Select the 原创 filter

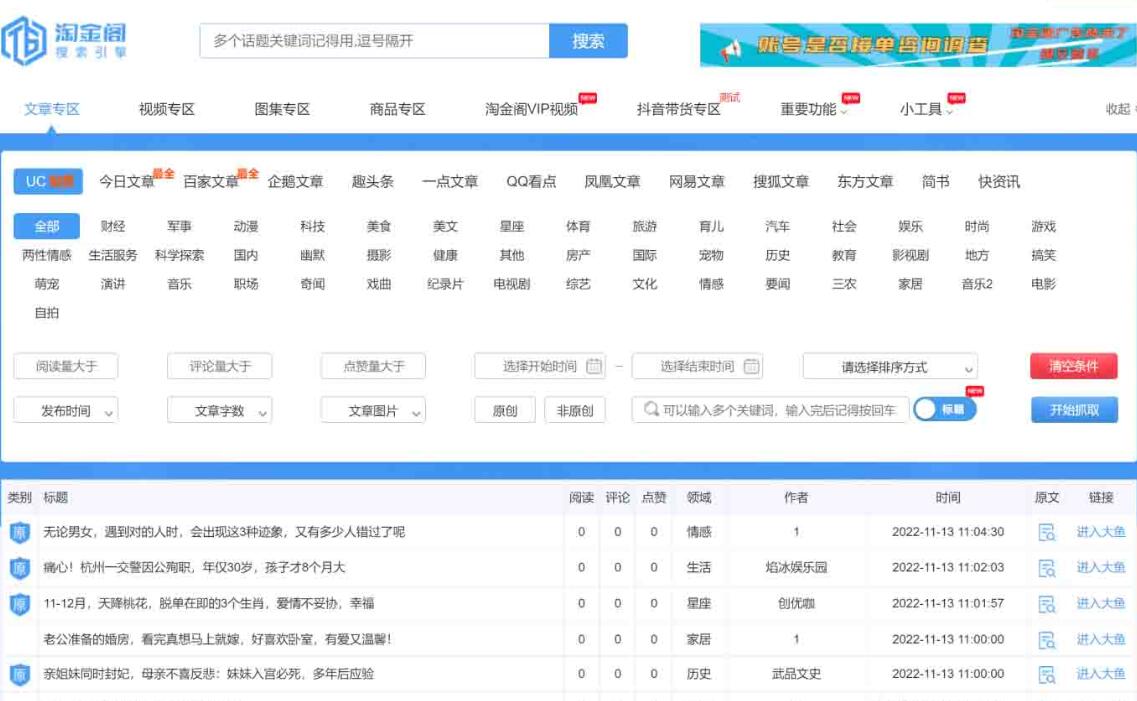504,409
